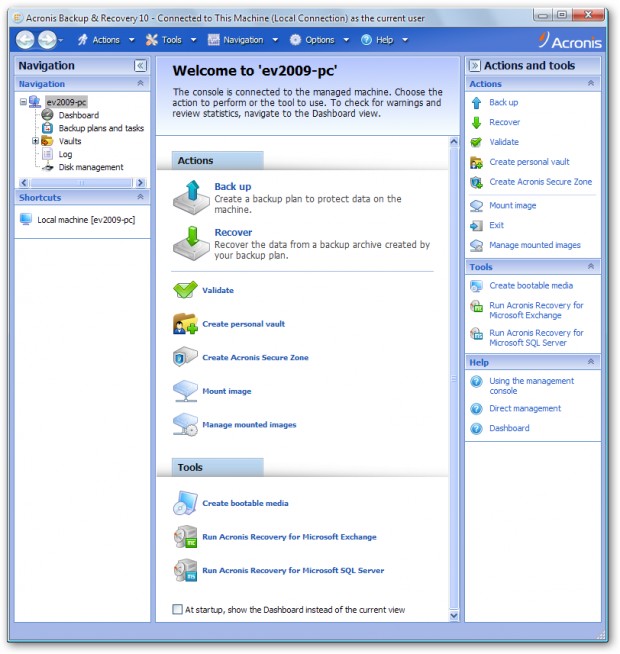Click the Secure Zone shield icon in right sidebar

(x=476, y=182)
